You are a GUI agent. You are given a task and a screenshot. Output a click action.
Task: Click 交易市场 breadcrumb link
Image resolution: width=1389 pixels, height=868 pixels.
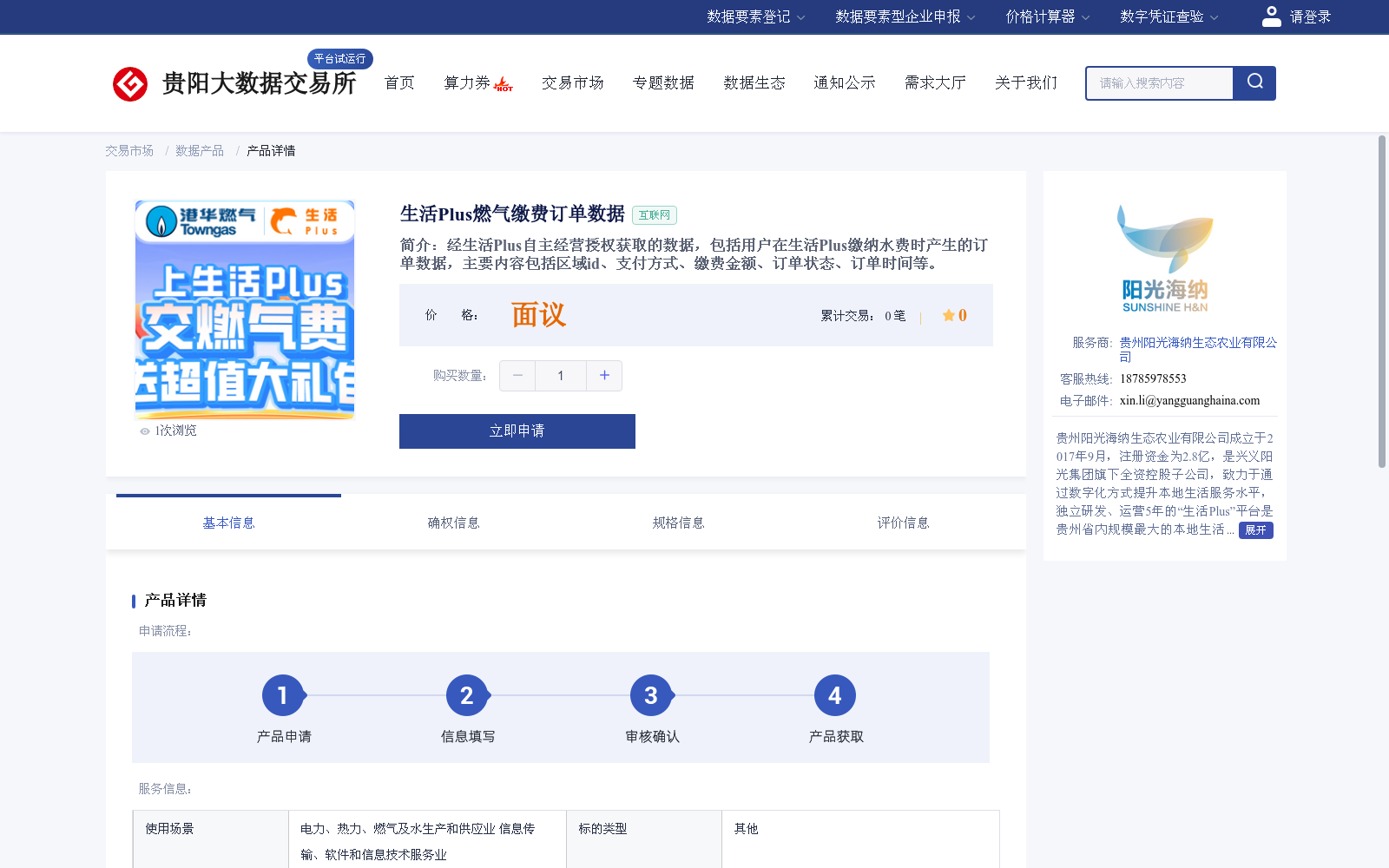point(129,151)
